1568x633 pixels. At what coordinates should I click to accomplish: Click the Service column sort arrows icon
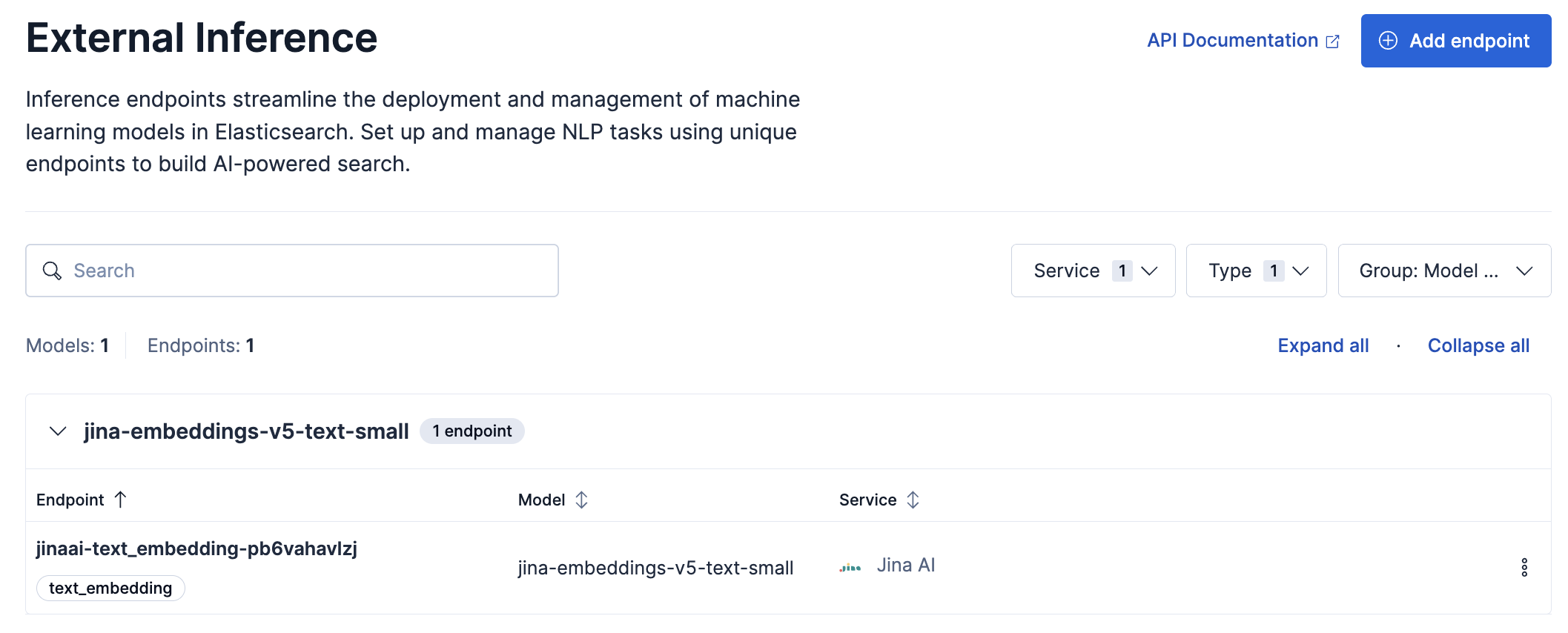913,500
